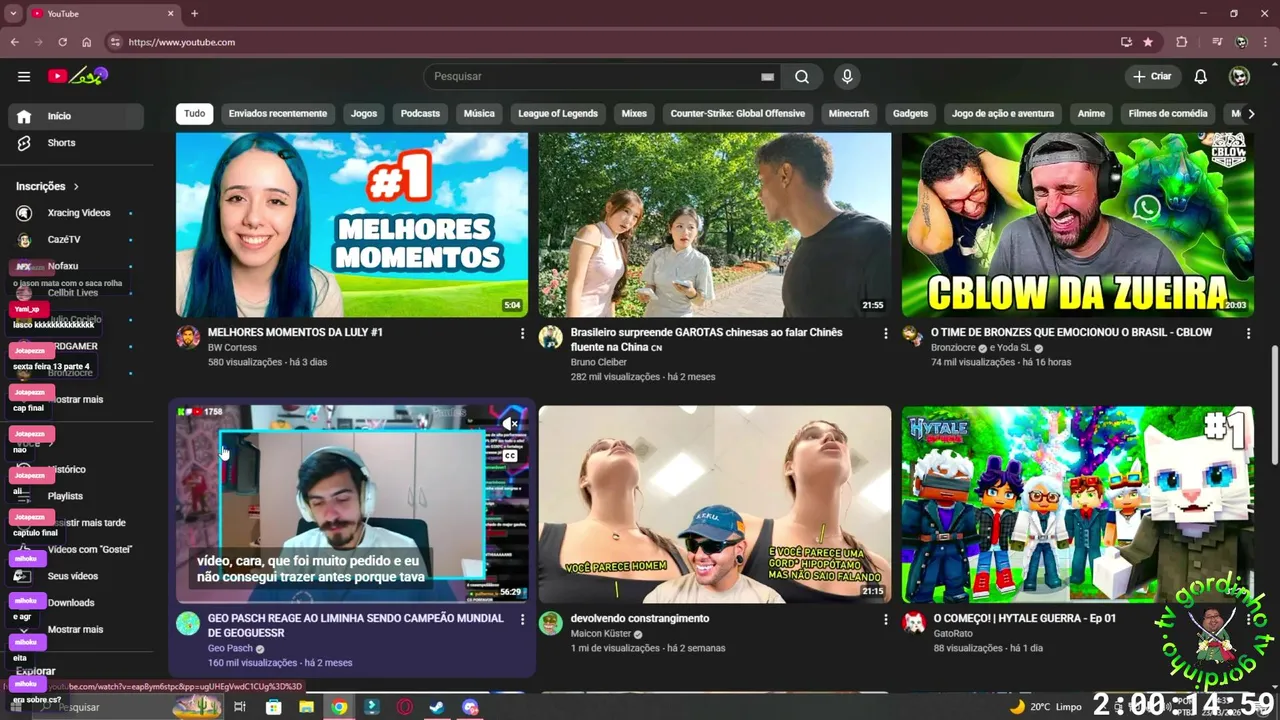Open options for Melhores Momentos da Luly
The height and width of the screenshot is (720, 1280).
point(522,333)
